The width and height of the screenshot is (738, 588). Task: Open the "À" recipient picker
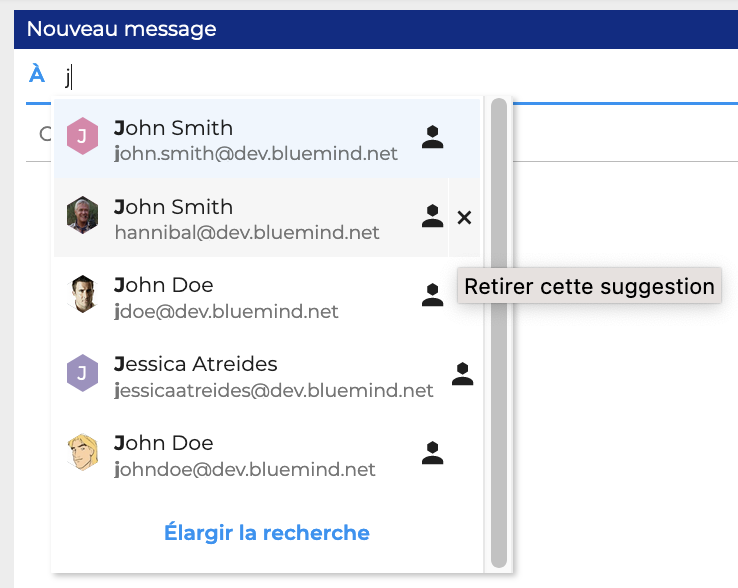(x=37, y=75)
